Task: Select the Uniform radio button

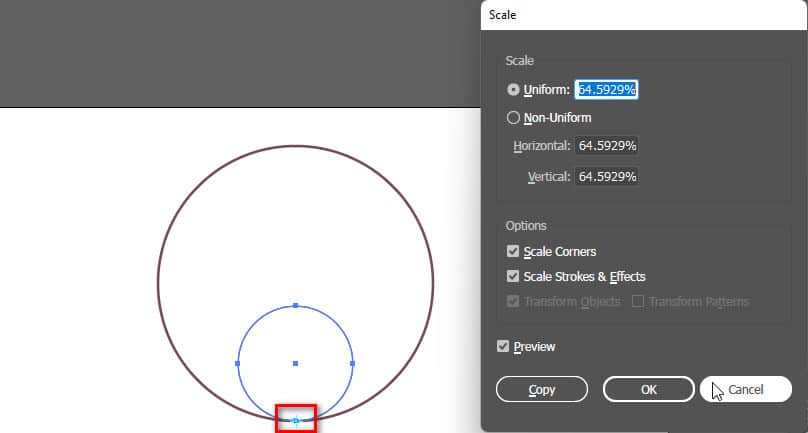Action: 513,90
